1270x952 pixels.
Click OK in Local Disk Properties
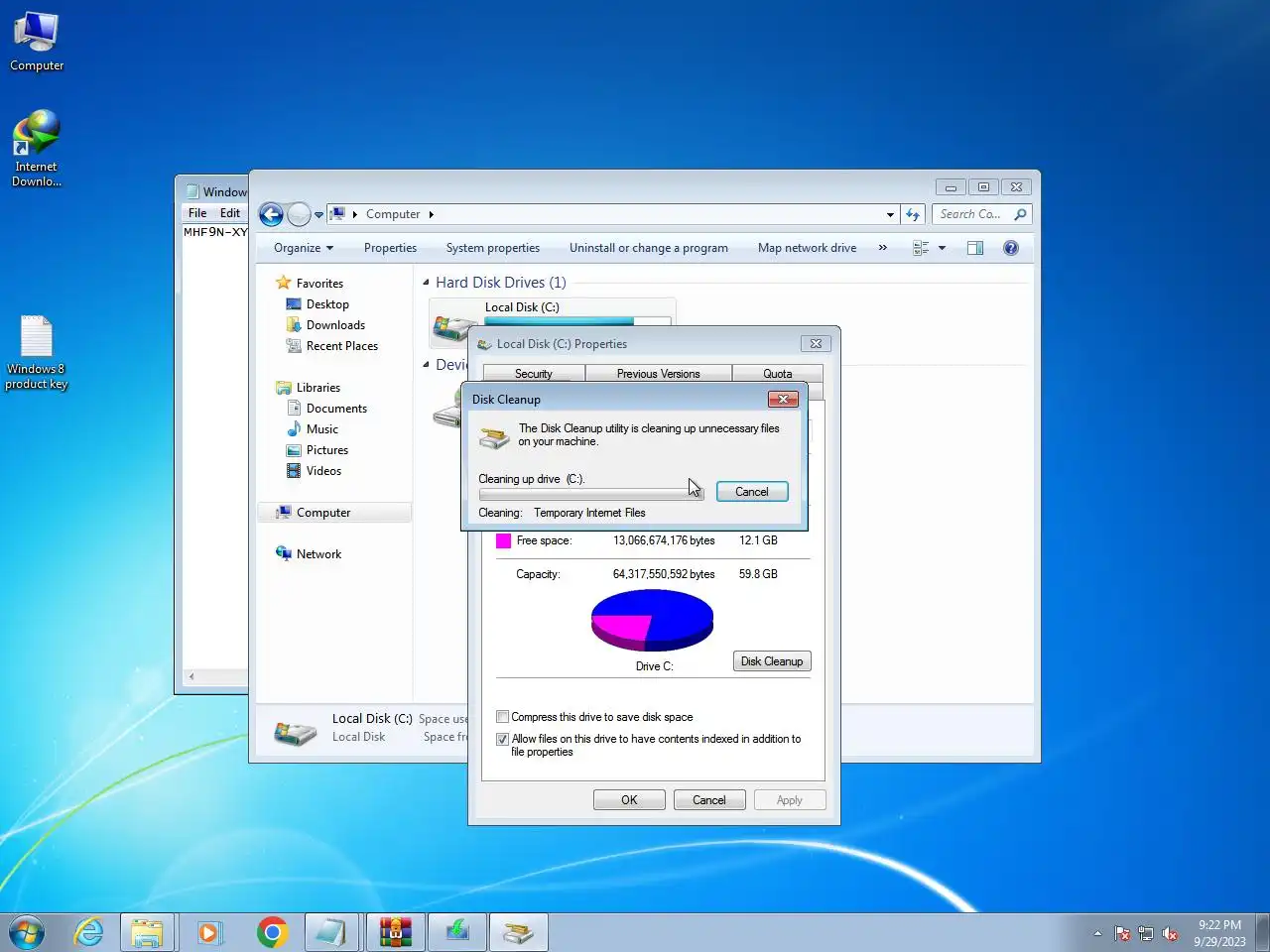tap(629, 800)
